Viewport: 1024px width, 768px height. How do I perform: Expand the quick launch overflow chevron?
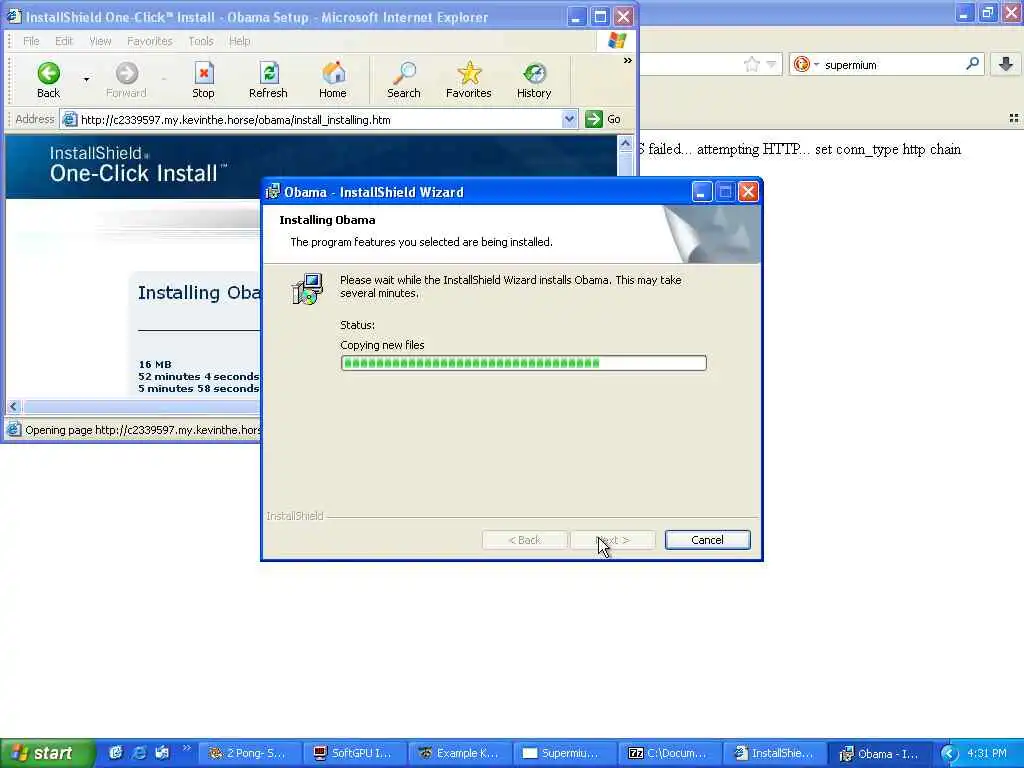click(x=187, y=748)
